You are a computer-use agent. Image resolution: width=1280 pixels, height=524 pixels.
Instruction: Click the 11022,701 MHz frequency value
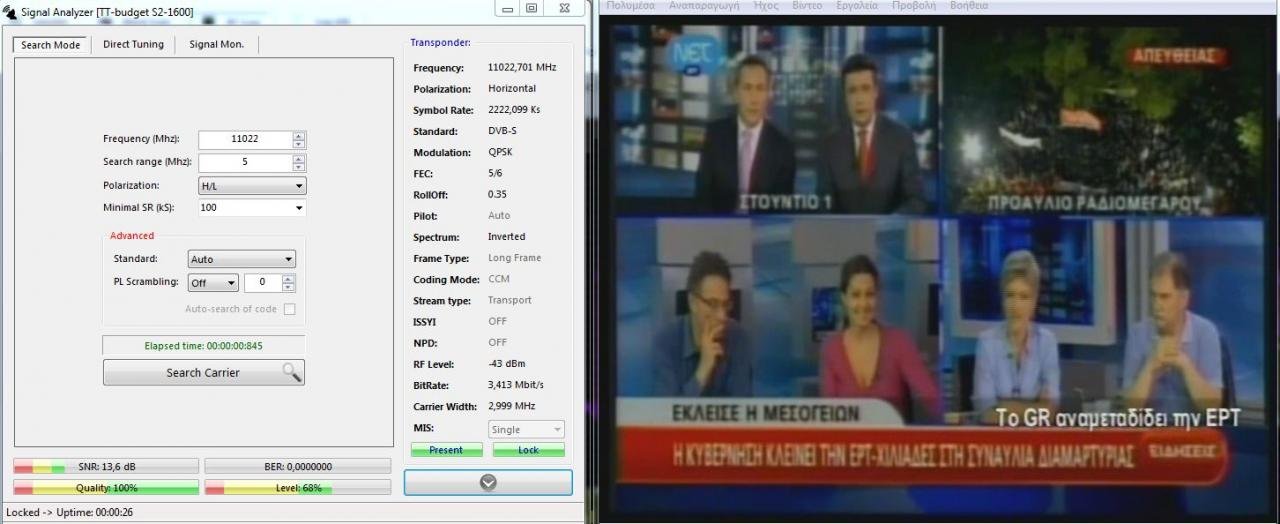point(522,67)
